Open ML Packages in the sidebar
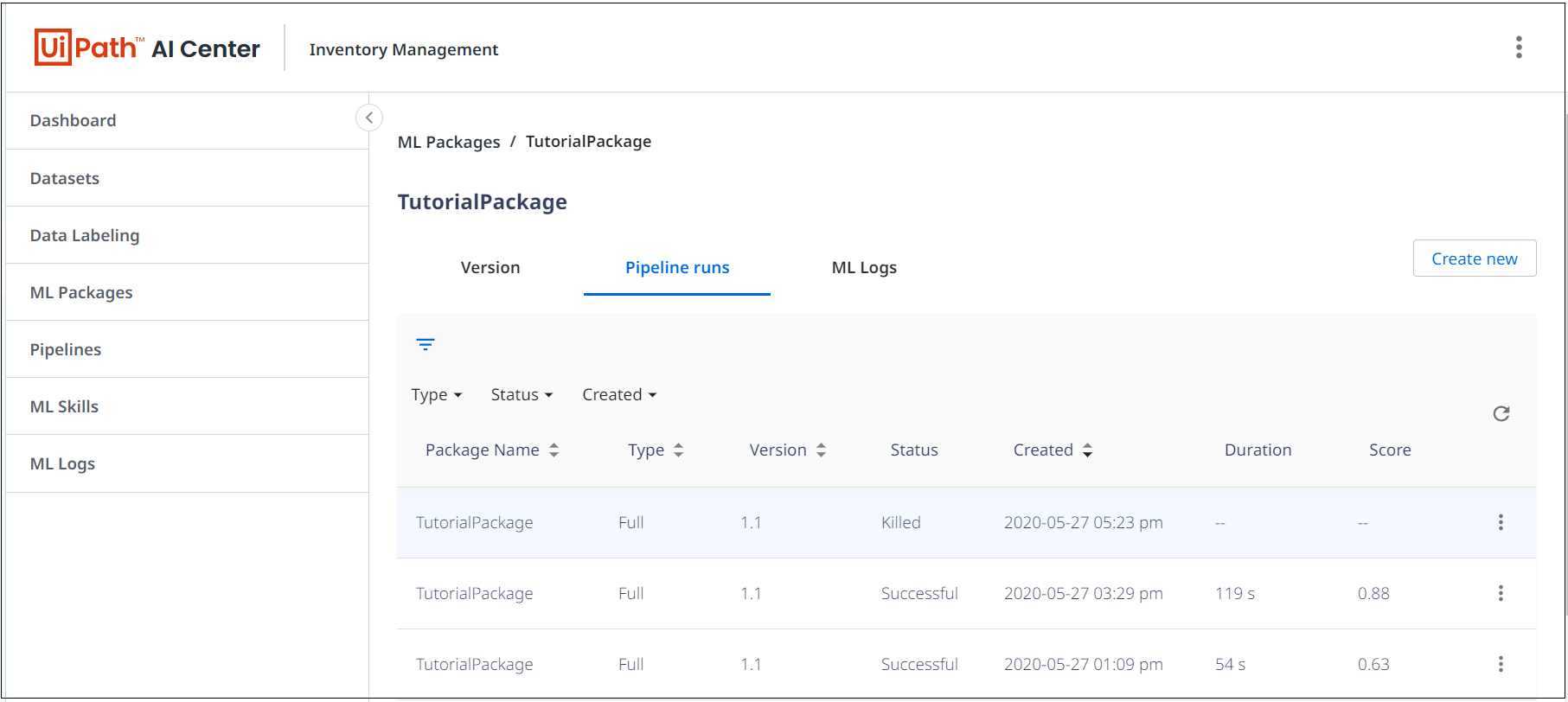This screenshot has width=1568, height=702. (188, 292)
